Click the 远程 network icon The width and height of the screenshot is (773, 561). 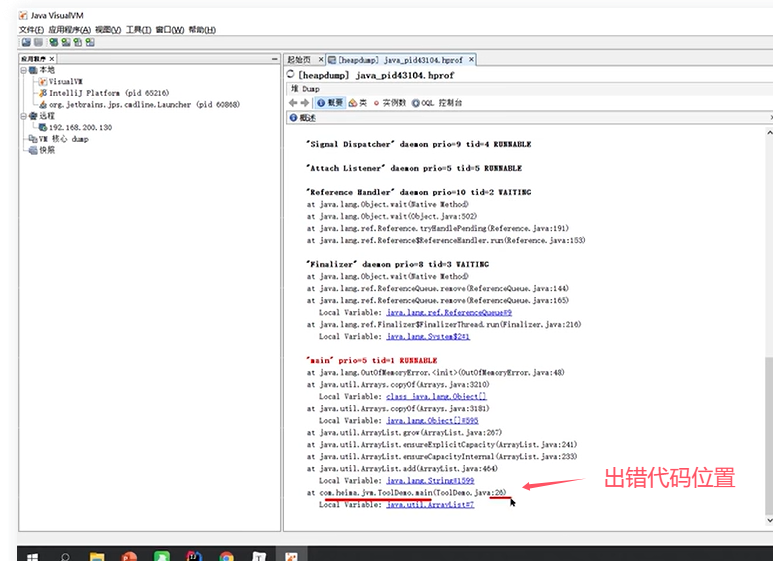click(33, 116)
